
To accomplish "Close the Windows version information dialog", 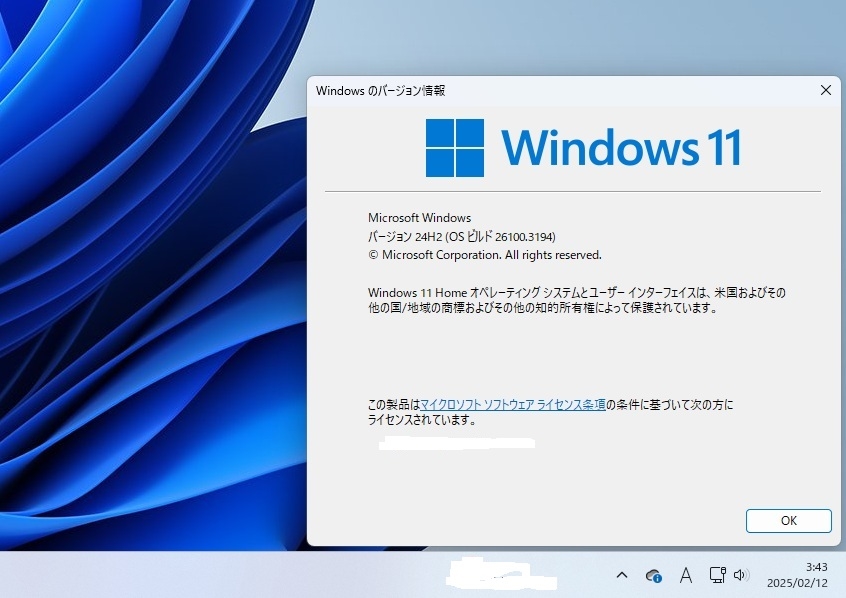I will [x=825, y=90].
